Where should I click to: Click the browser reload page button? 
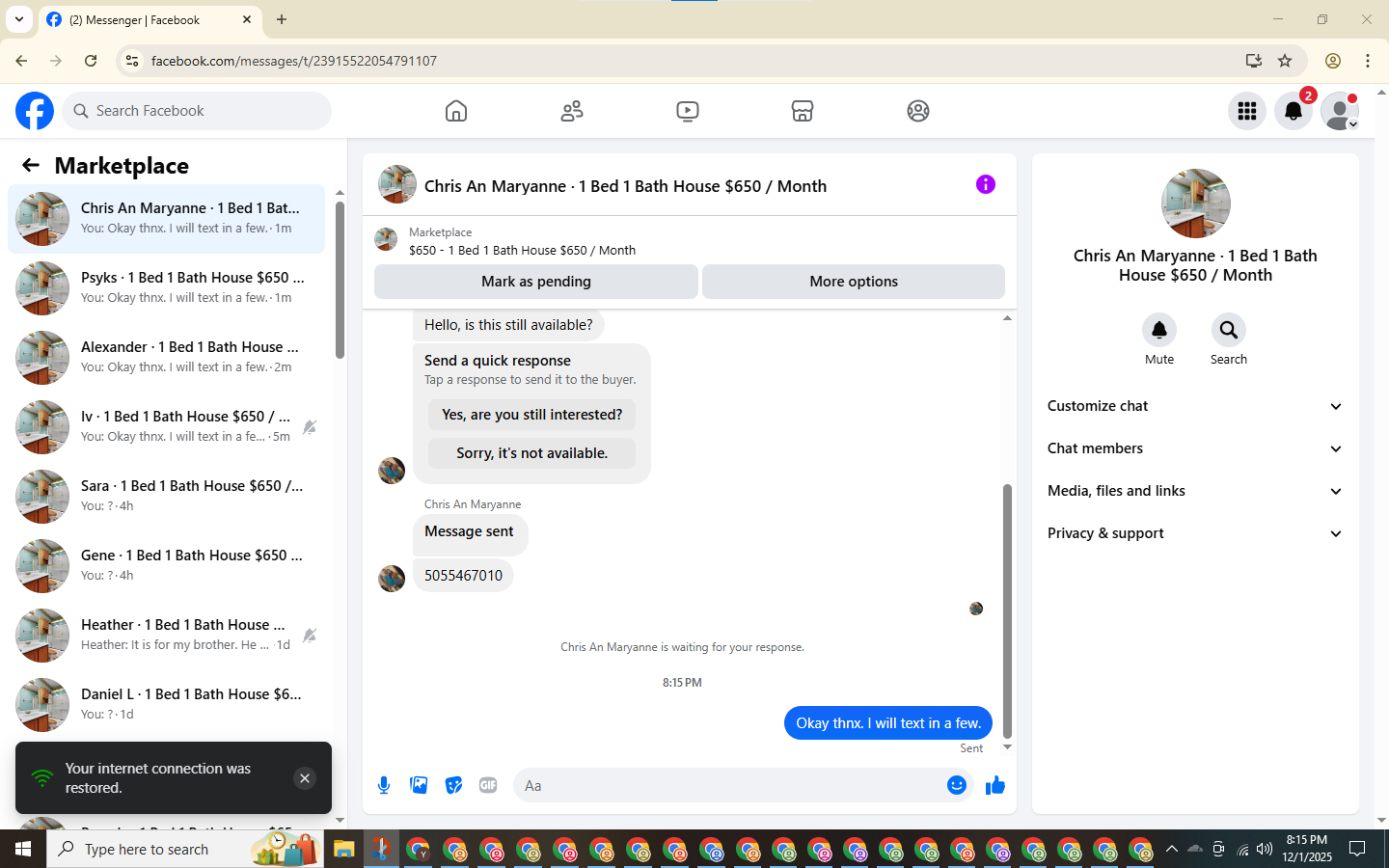tap(91, 61)
